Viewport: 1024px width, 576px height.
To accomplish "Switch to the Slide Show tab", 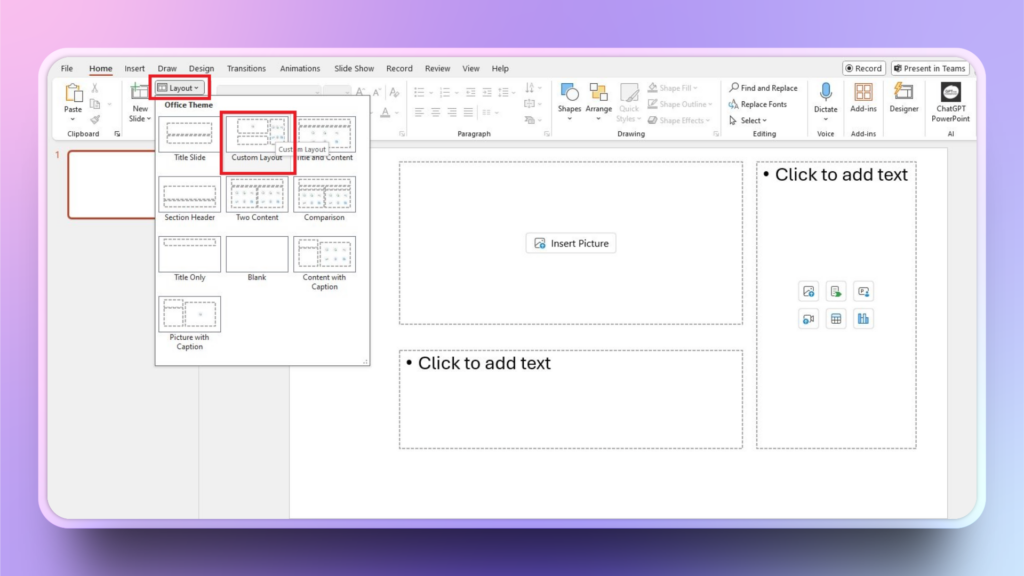I will (x=354, y=68).
